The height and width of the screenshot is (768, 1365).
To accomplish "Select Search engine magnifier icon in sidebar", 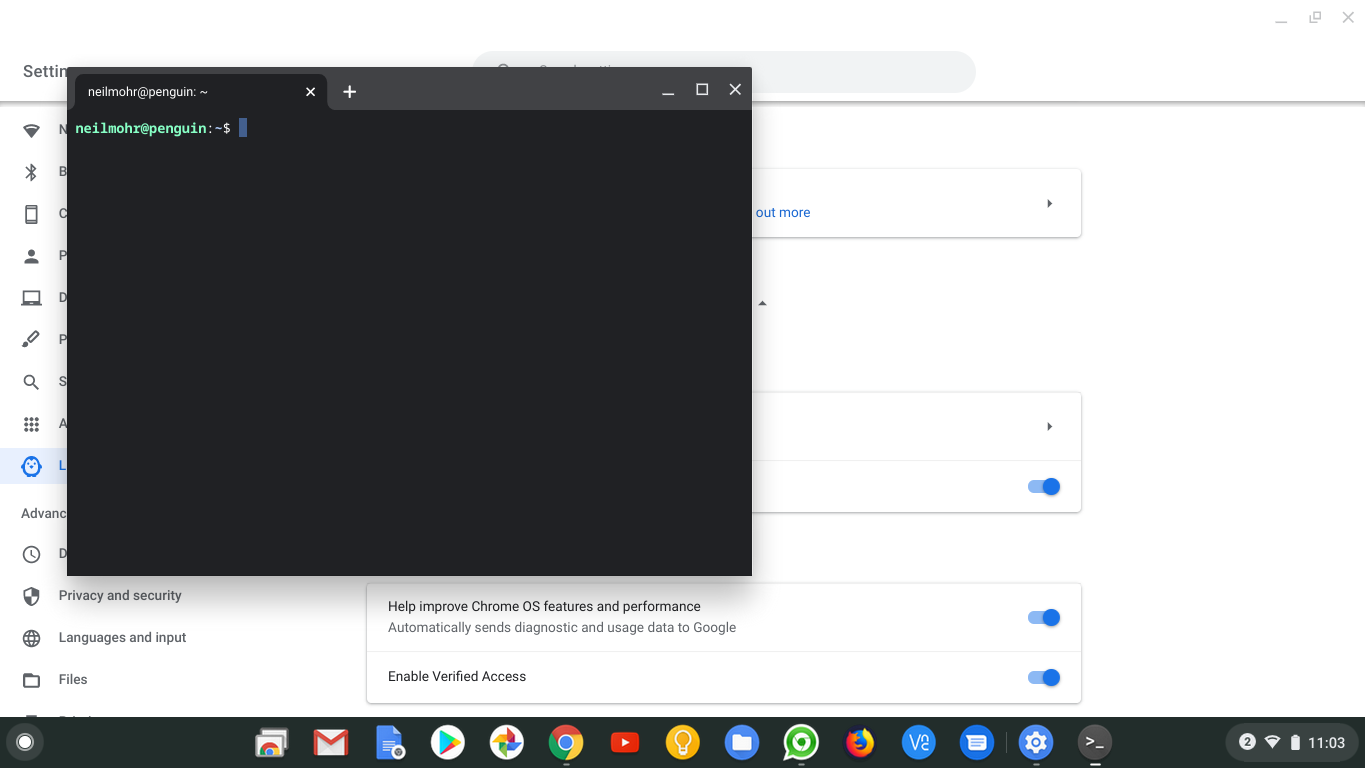I will coord(31,382).
